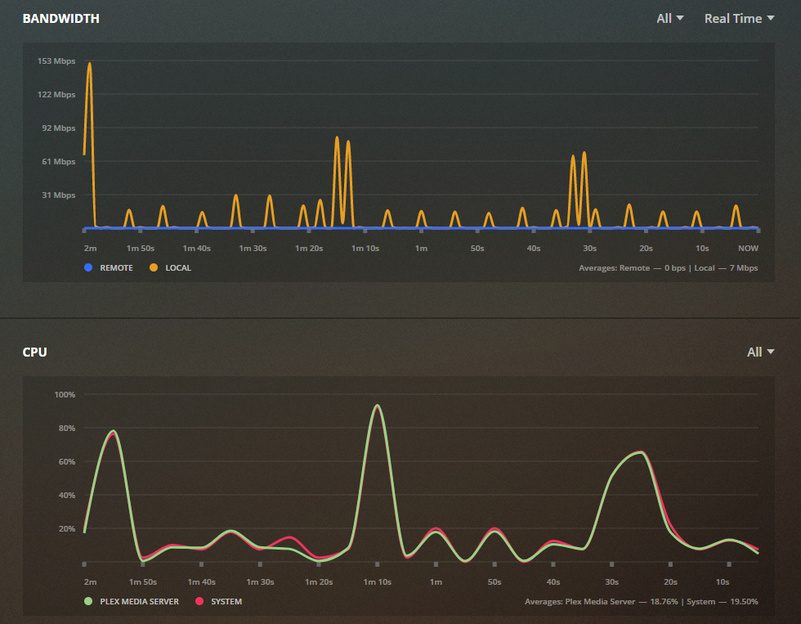Click the CPU section heading
The width and height of the screenshot is (801, 624).
35,352
